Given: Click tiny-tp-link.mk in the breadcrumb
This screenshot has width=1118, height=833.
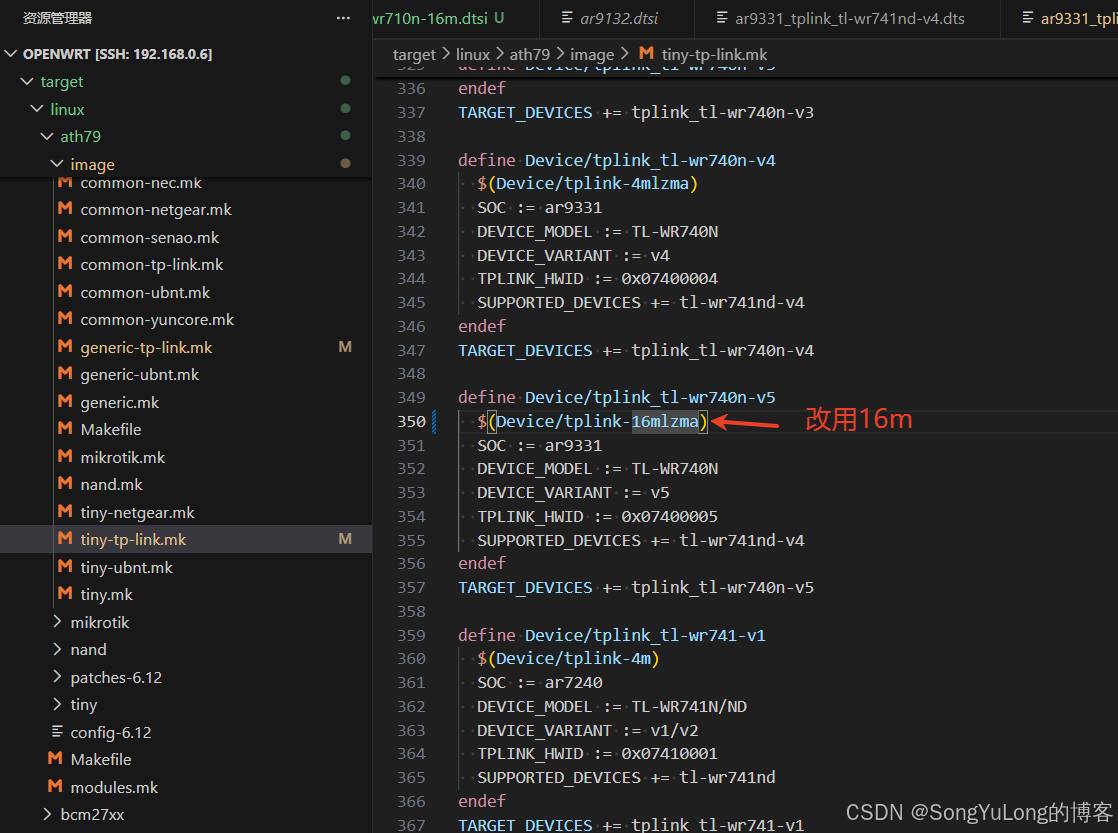Looking at the screenshot, I should click(714, 55).
